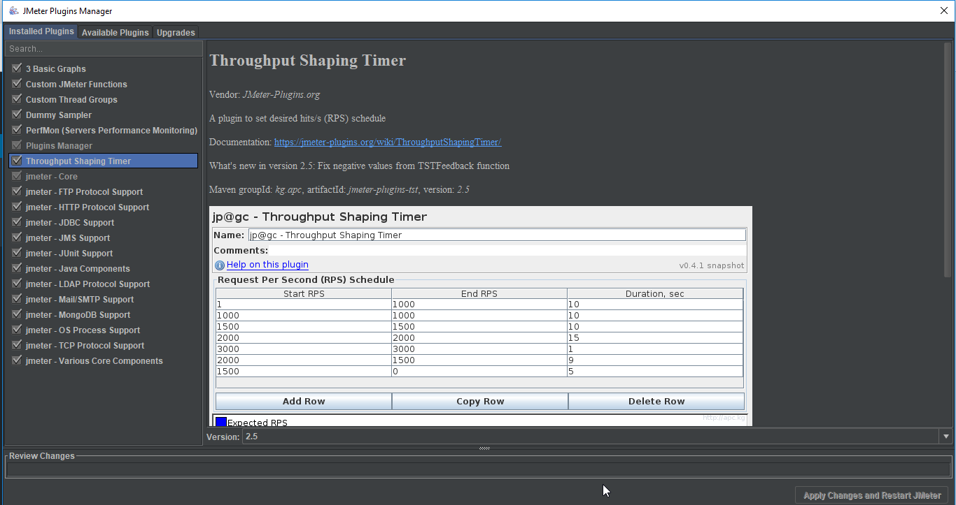
Task: Toggle jmeter - TCP Protocol Support checkbox
Action: 16,345
